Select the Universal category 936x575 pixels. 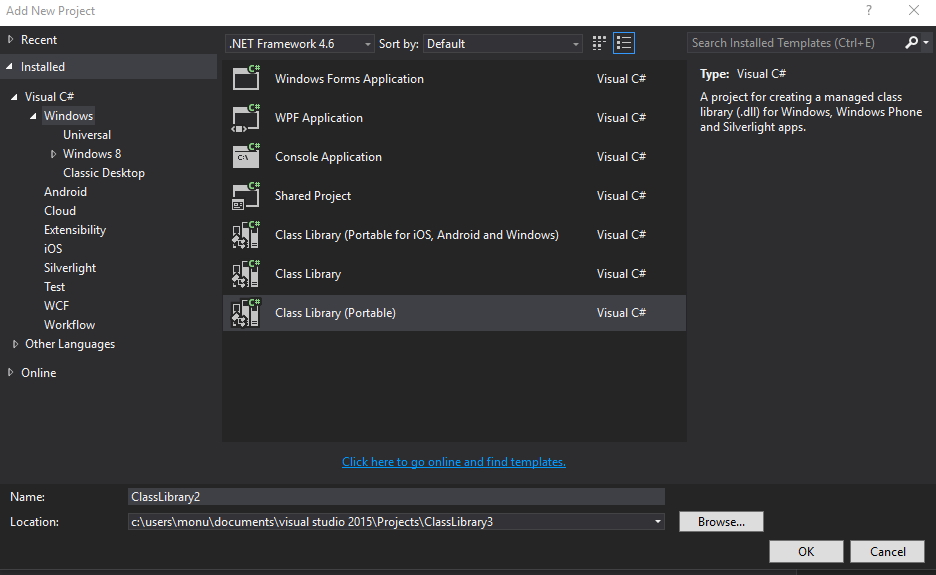[x=87, y=135]
